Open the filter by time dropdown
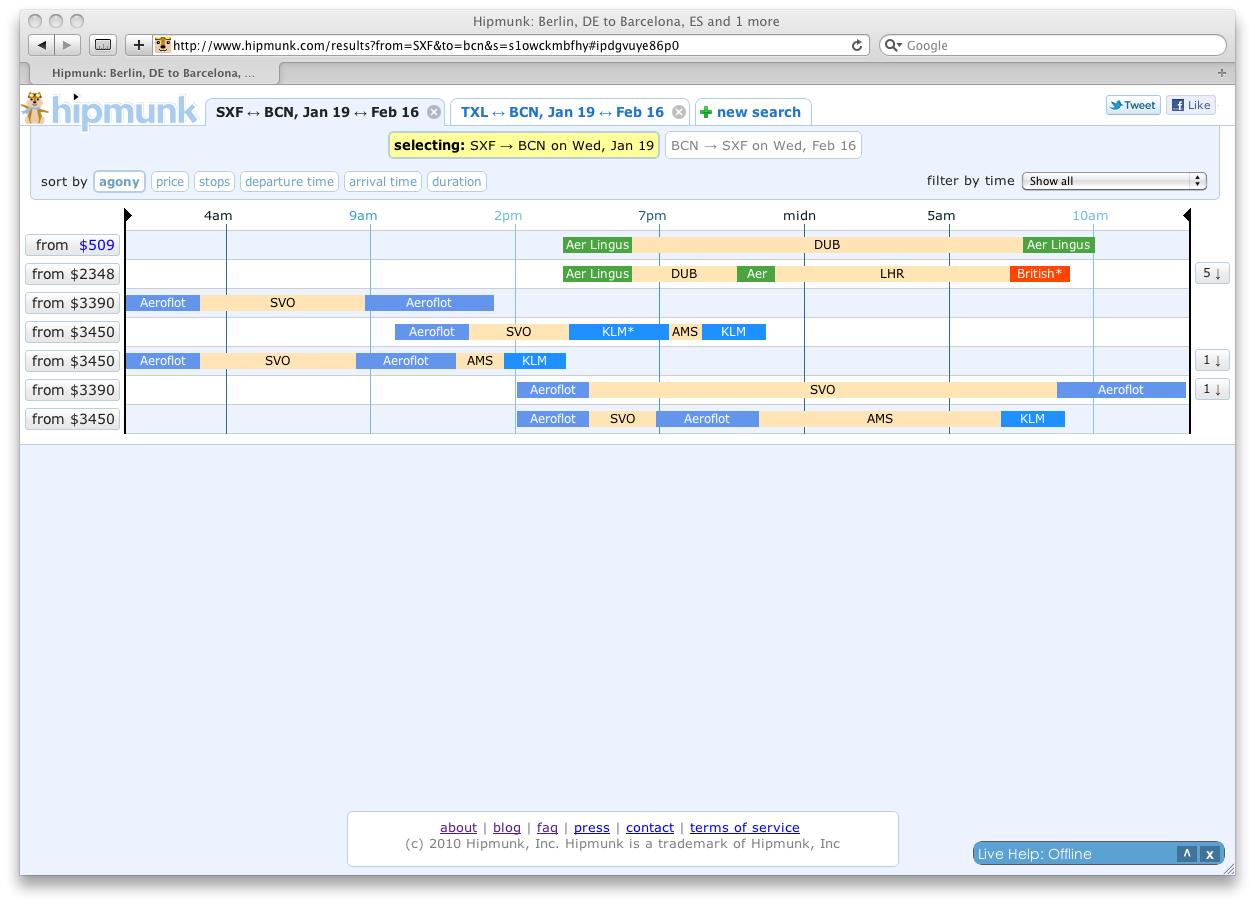Viewport: 1255px width, 905px height. tap(1114, 181)
